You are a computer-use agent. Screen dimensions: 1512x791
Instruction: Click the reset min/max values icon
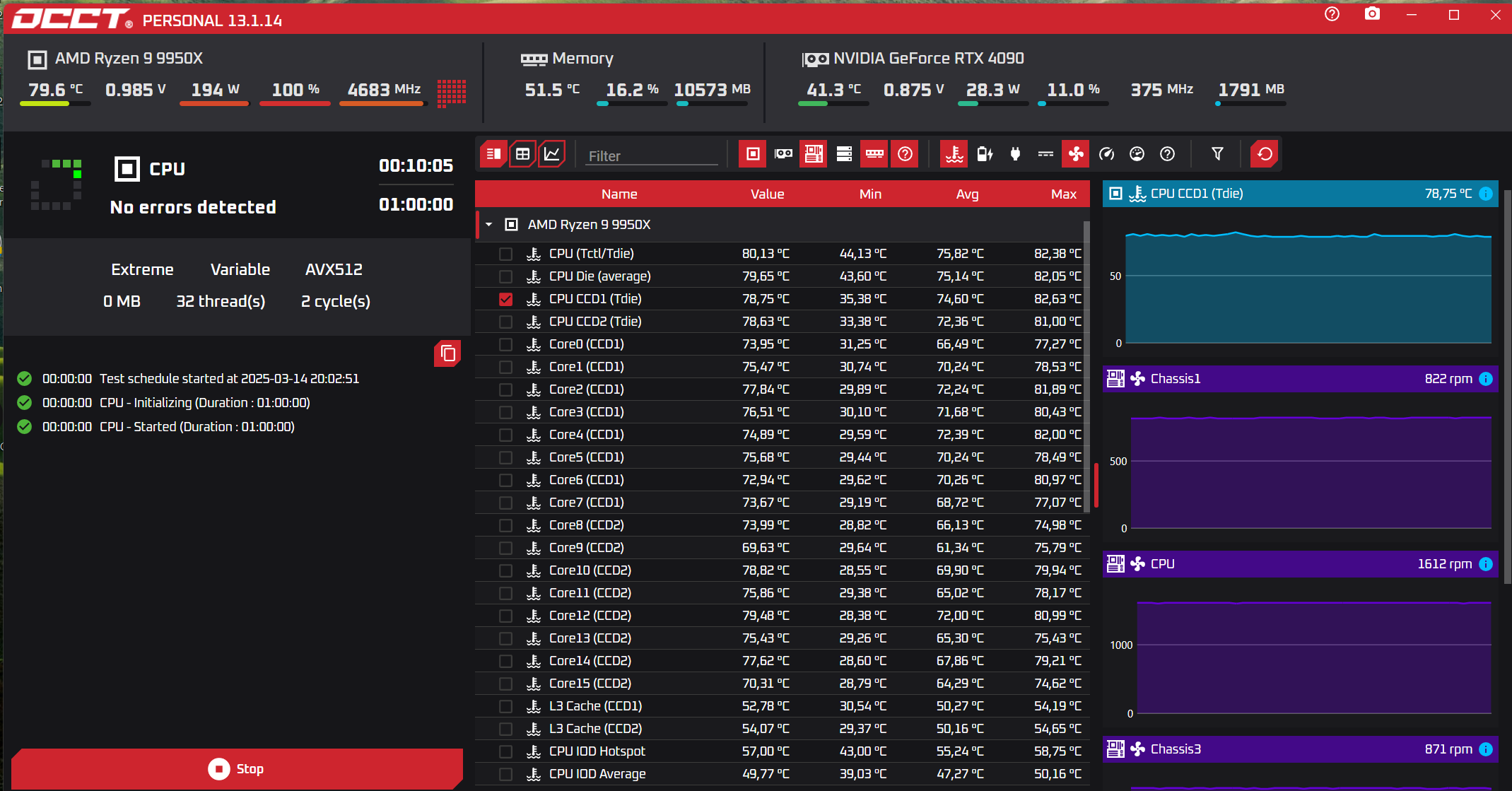coord(1265,153)
